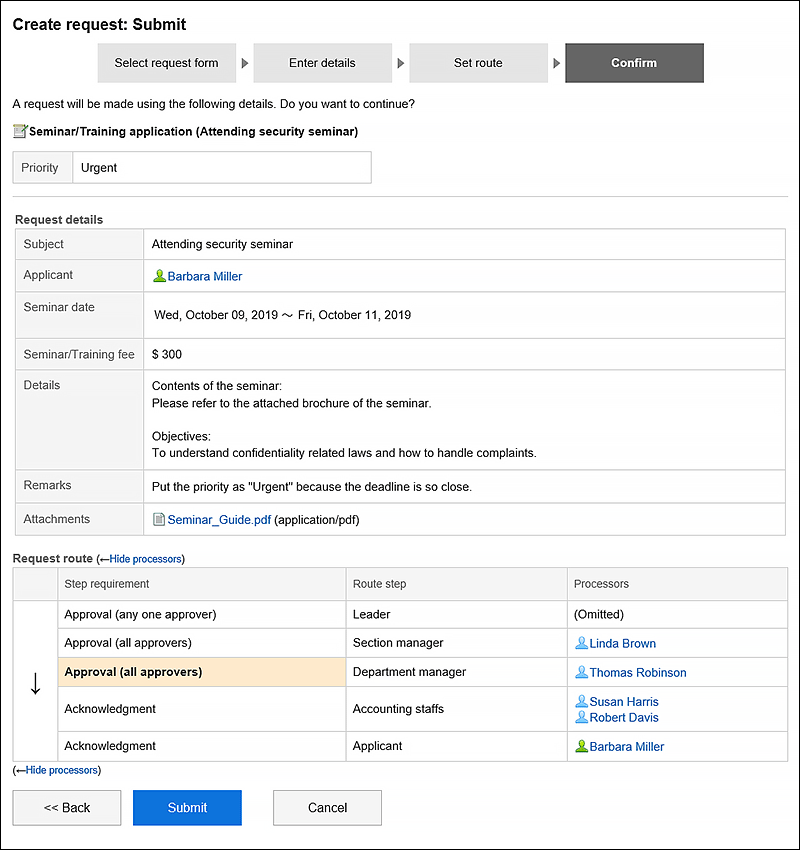Open Thomas Robinson's profile
The height and width of the screenshot is (850, 800).
point(637,673)
